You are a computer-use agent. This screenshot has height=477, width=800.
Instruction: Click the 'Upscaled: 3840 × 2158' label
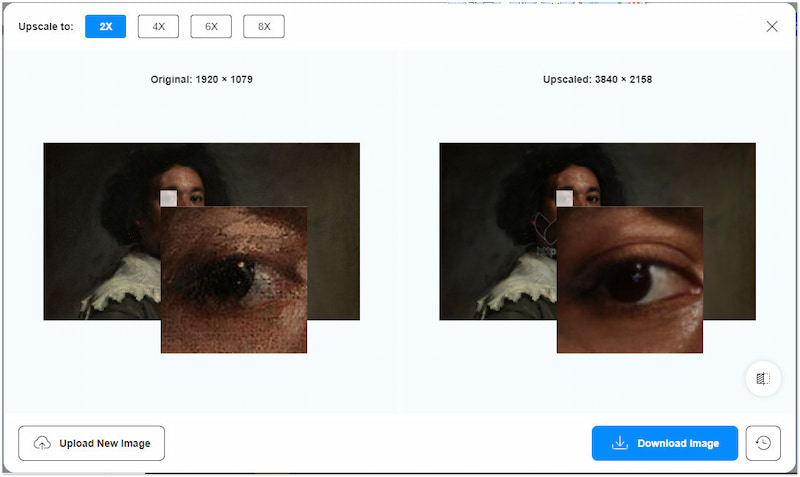[597, 80]
